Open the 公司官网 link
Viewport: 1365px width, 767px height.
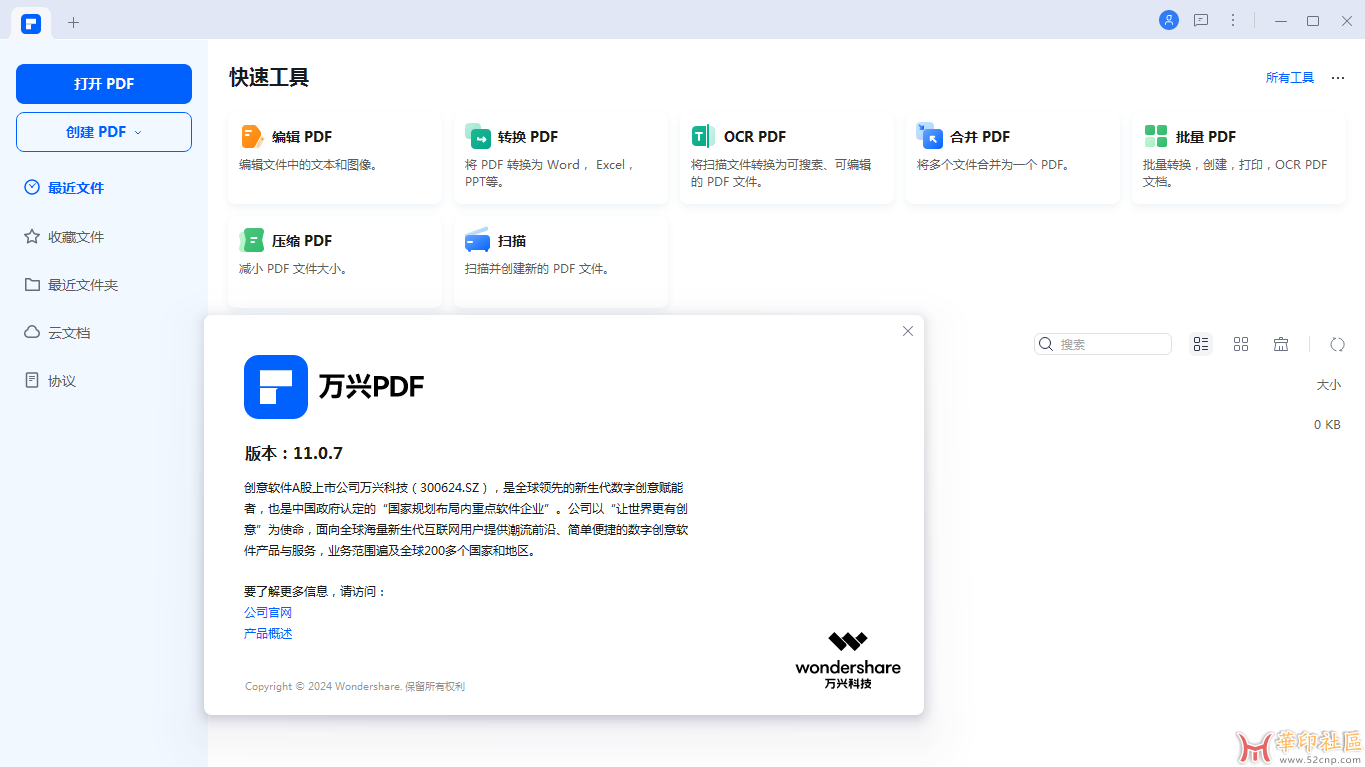268,613
